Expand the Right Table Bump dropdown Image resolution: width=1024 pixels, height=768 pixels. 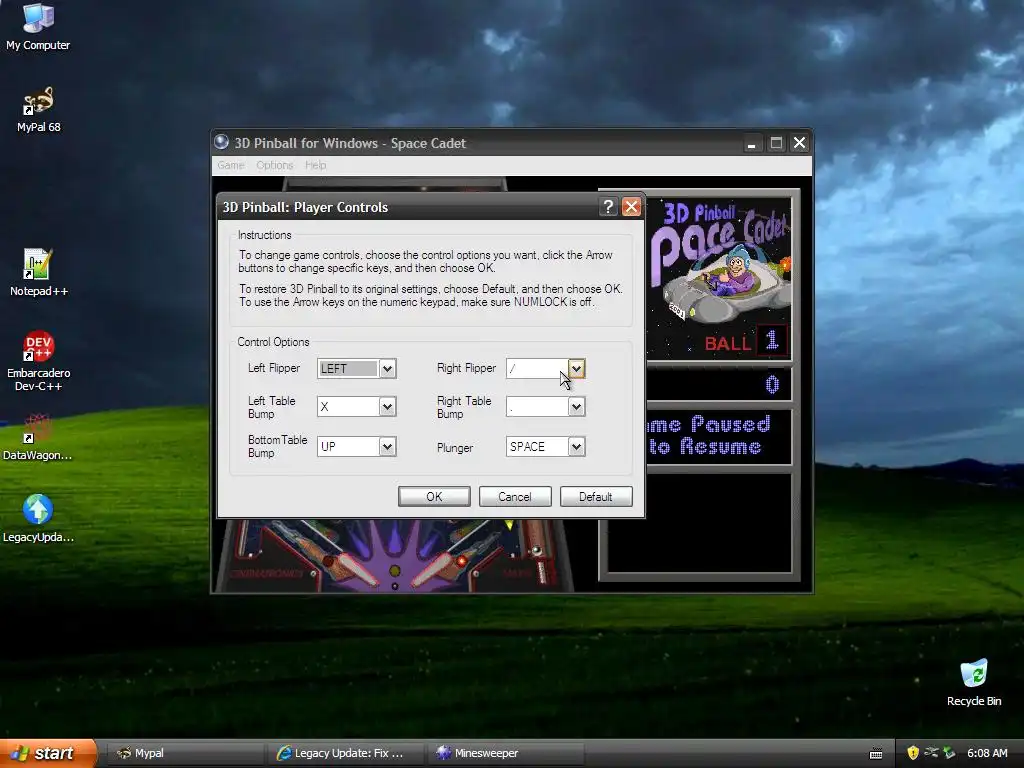[576, 407]
